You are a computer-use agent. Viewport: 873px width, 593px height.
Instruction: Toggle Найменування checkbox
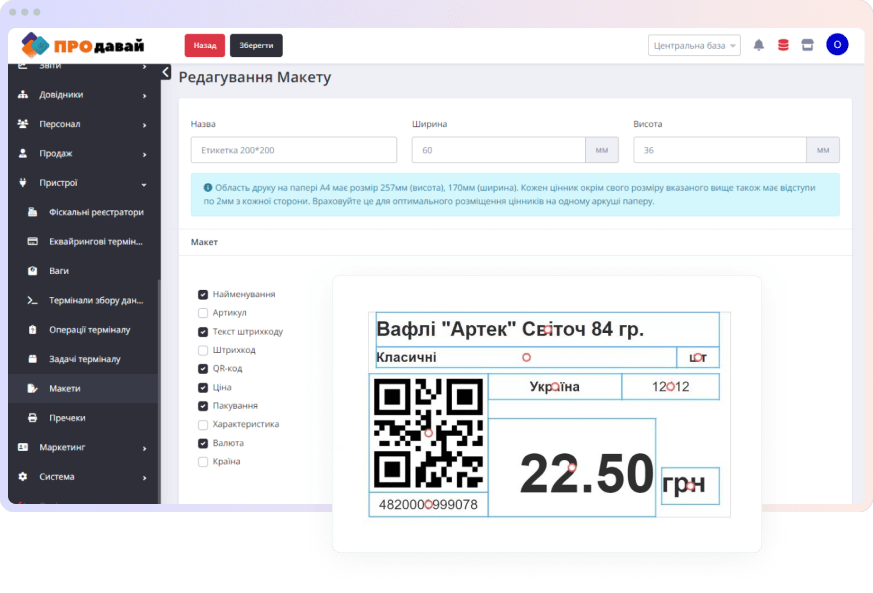pos(203,294)
